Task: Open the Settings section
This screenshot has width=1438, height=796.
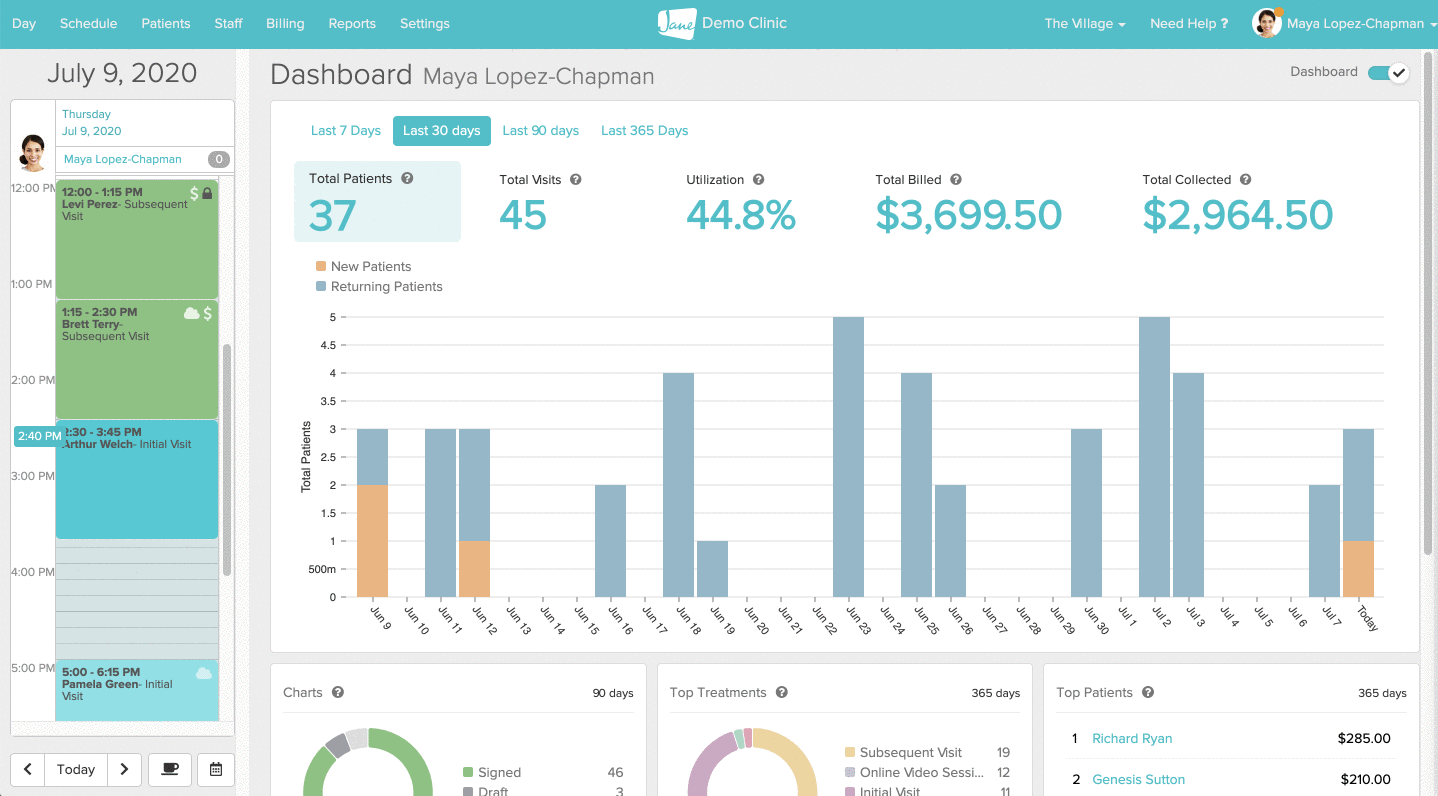Action: pyautogui.click(x=425, y=23)
